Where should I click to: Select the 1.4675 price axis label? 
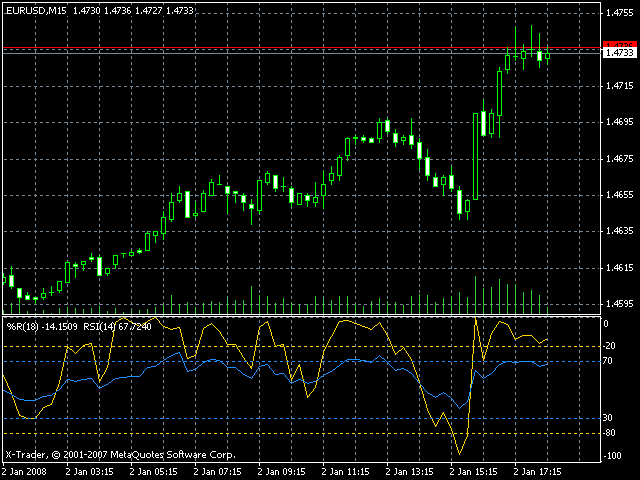[620, 158]
